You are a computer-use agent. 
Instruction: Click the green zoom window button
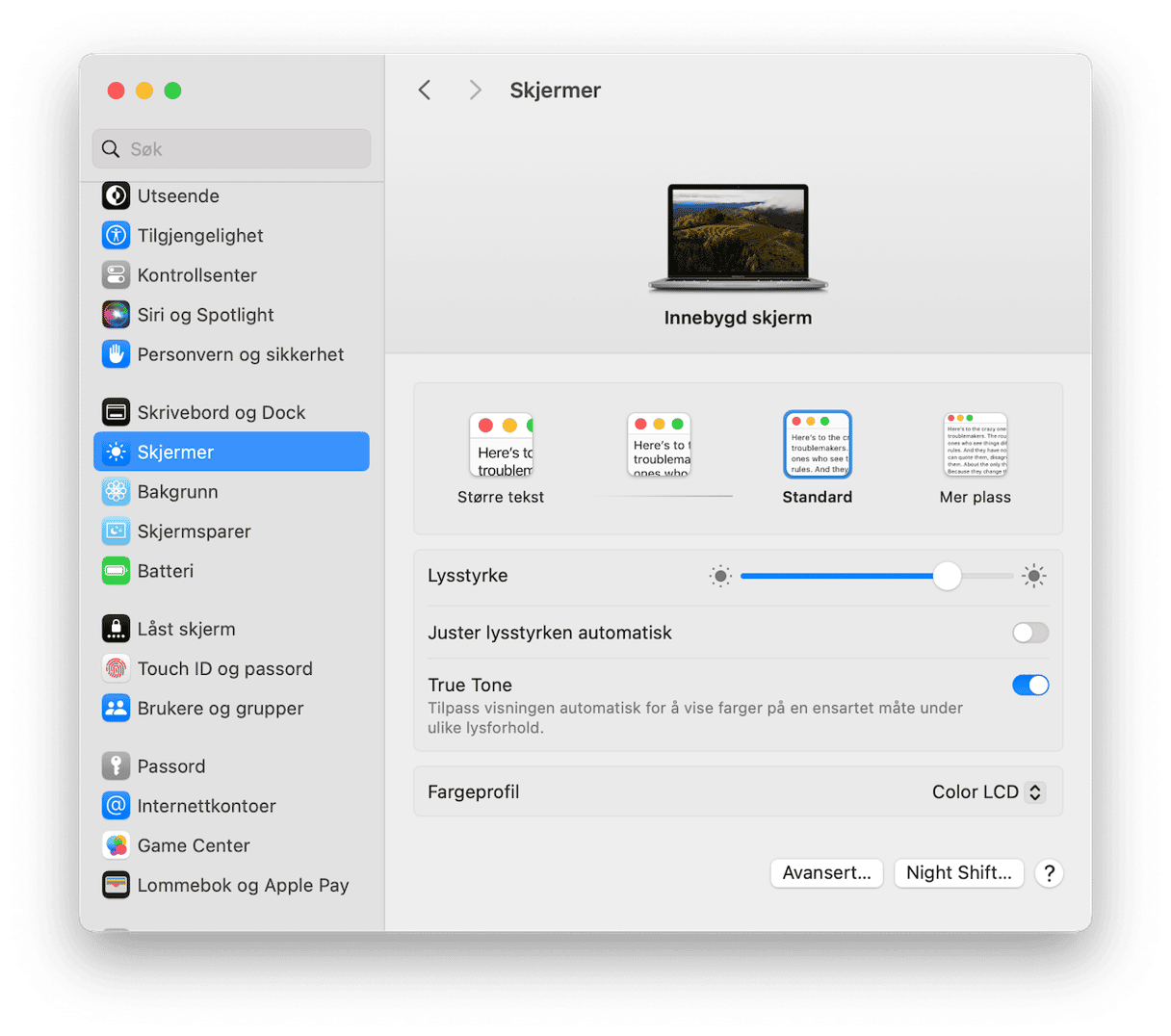(173, 91)
